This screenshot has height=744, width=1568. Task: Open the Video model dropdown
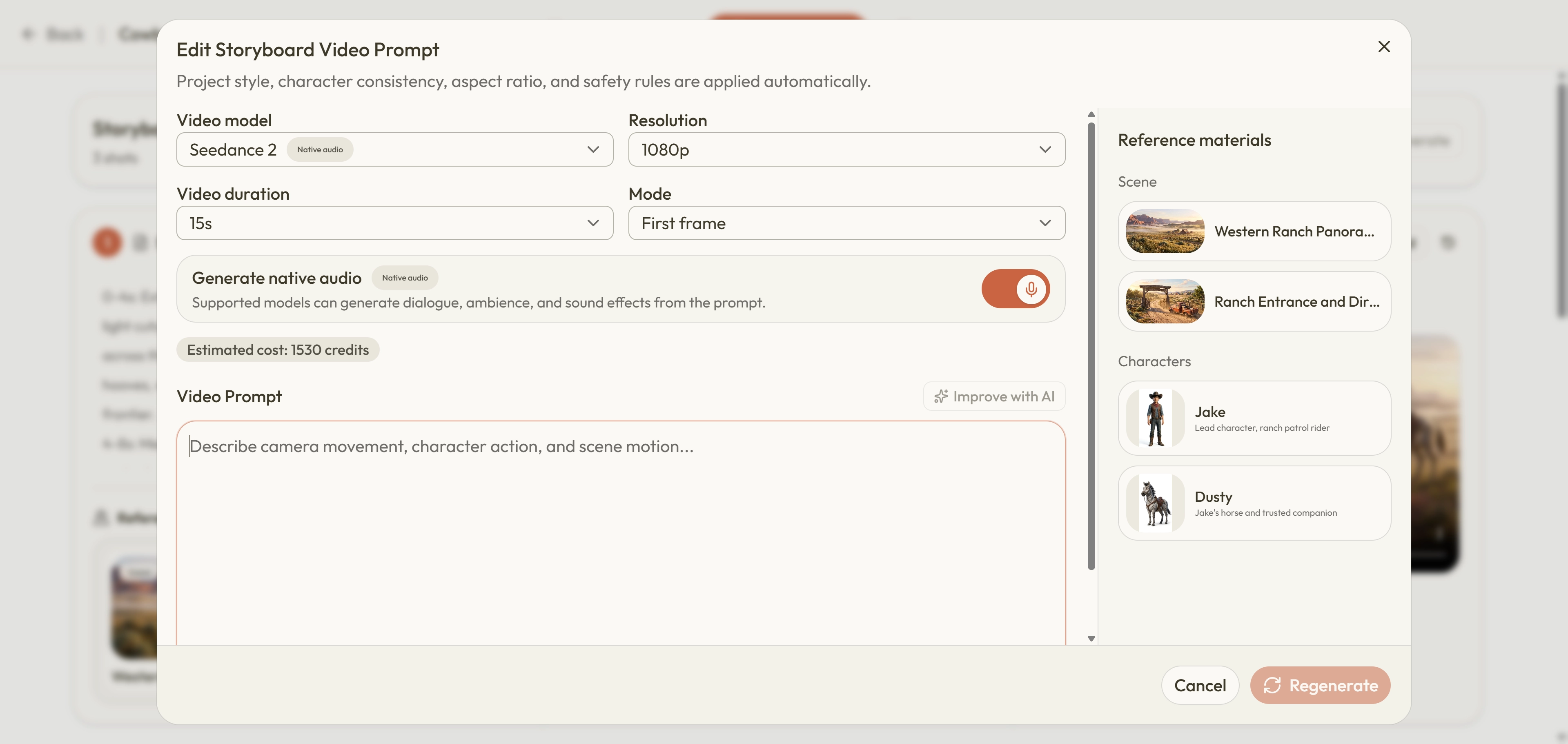[394, 150]
